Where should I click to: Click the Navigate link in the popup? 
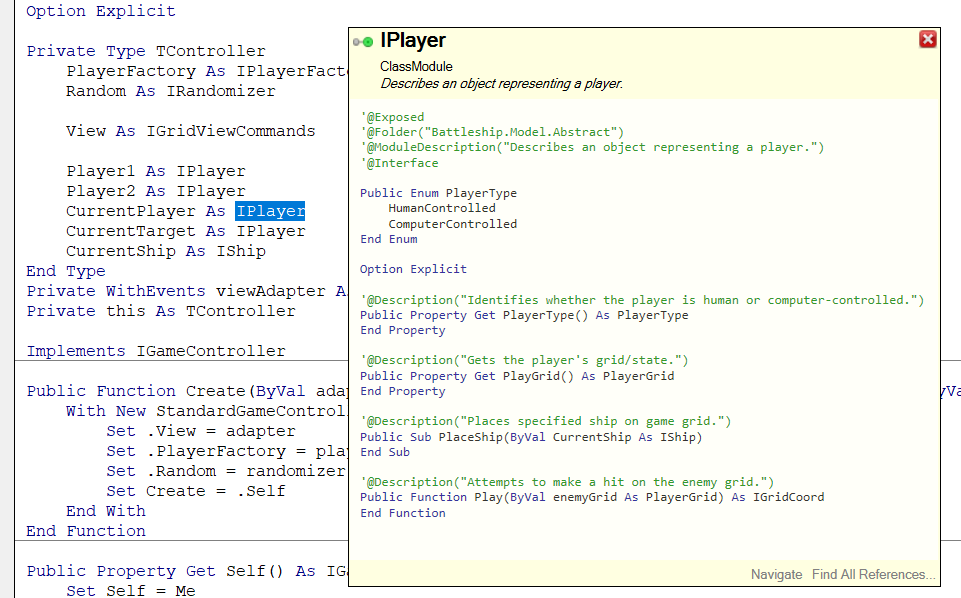[x=776, y=574]
